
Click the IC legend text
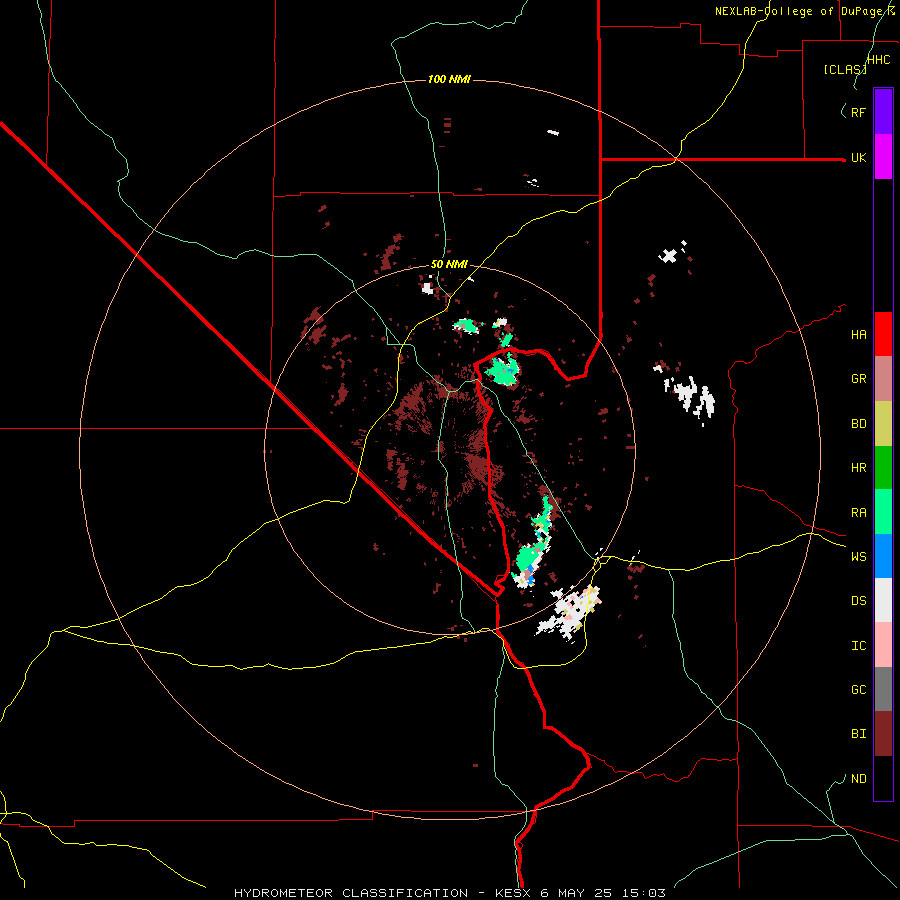[858, 646]
